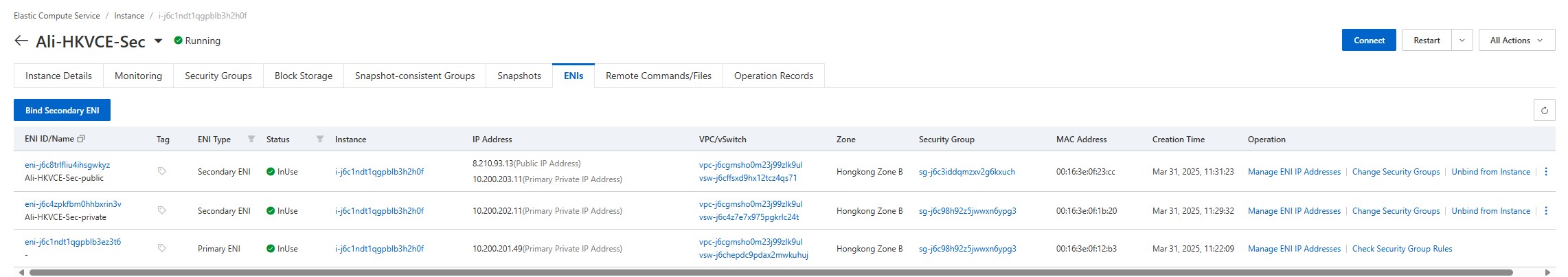Viewport: 1568px width, 277px height.
Task: Open the All Actions dropdown
Action: (x=1516, y=41)
